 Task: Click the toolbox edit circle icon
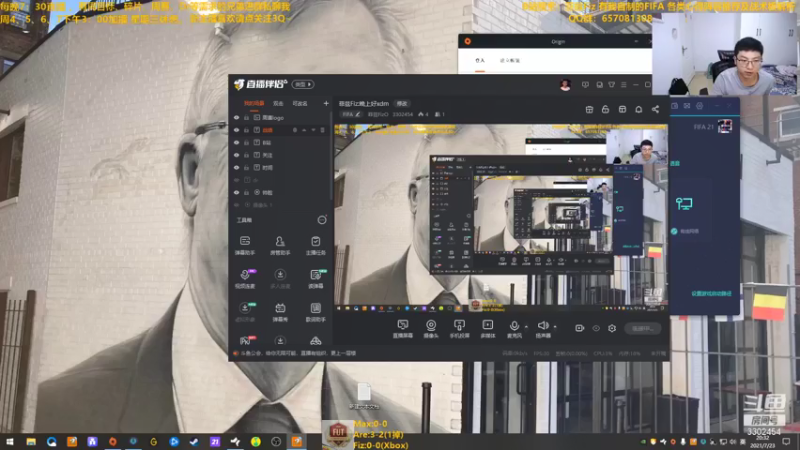point(322,220)
